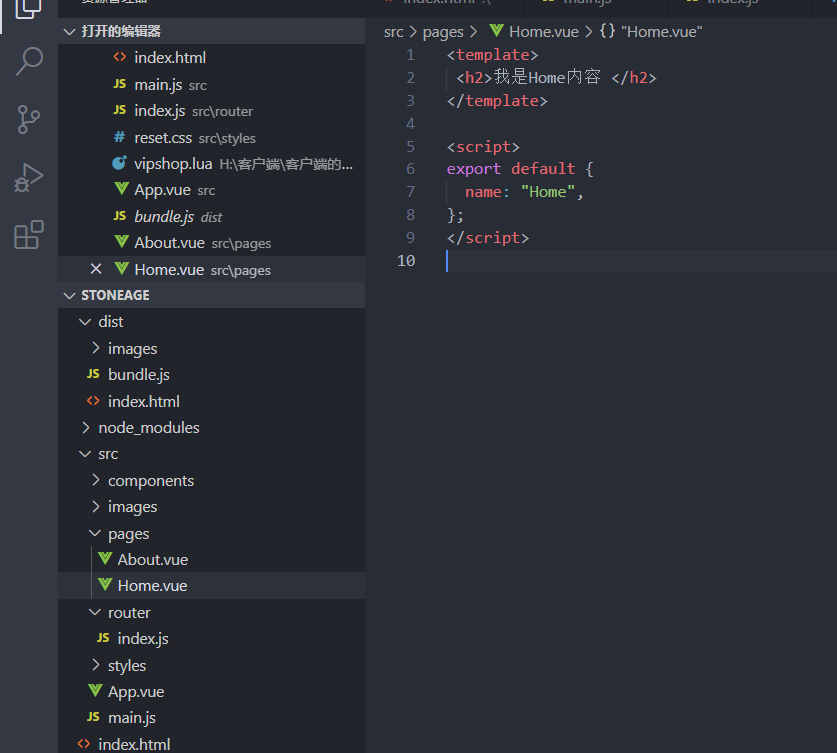The height and width of the screenshot is (753, 837).
Task: Click the h2 text 我是Home内容
Action: (547, 77)
